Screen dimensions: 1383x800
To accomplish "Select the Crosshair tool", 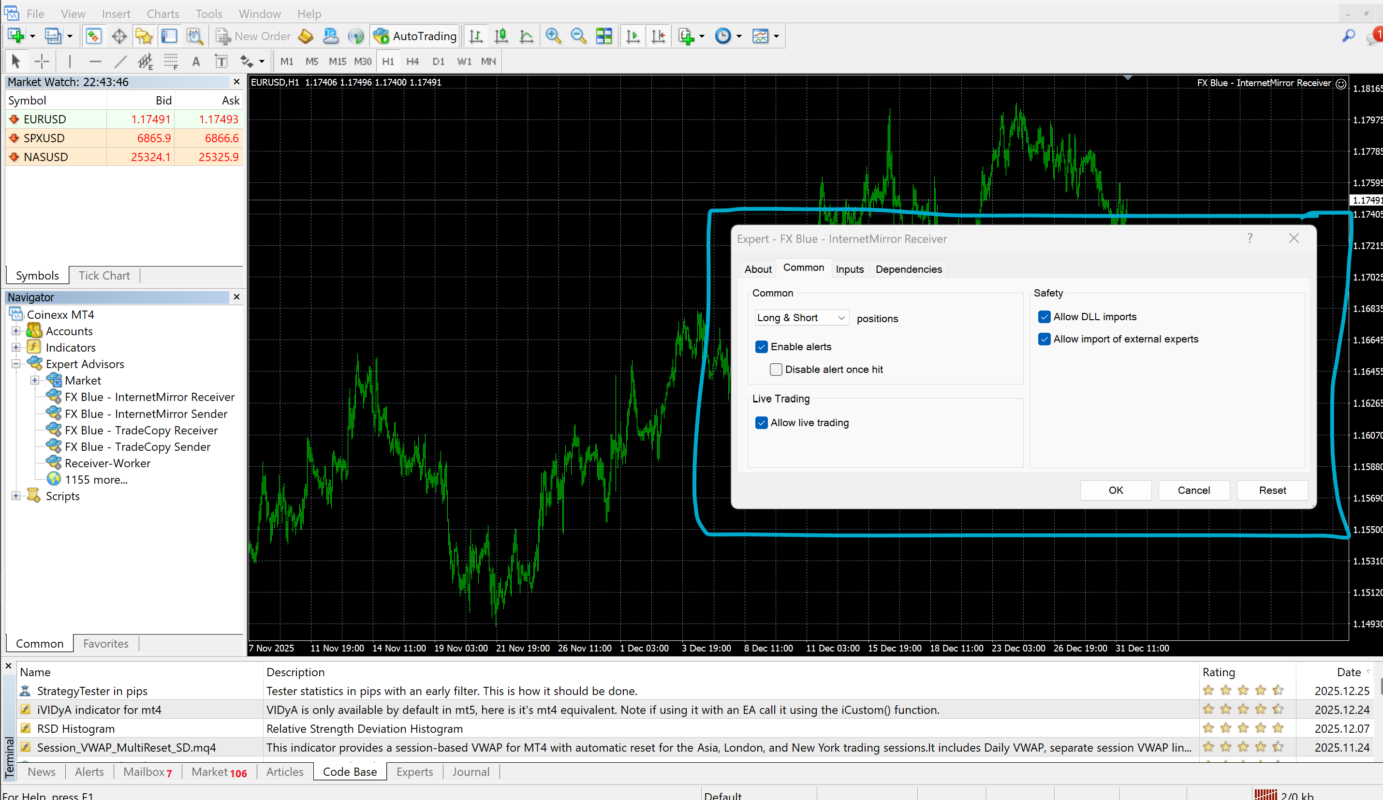I will coord(41,61).
